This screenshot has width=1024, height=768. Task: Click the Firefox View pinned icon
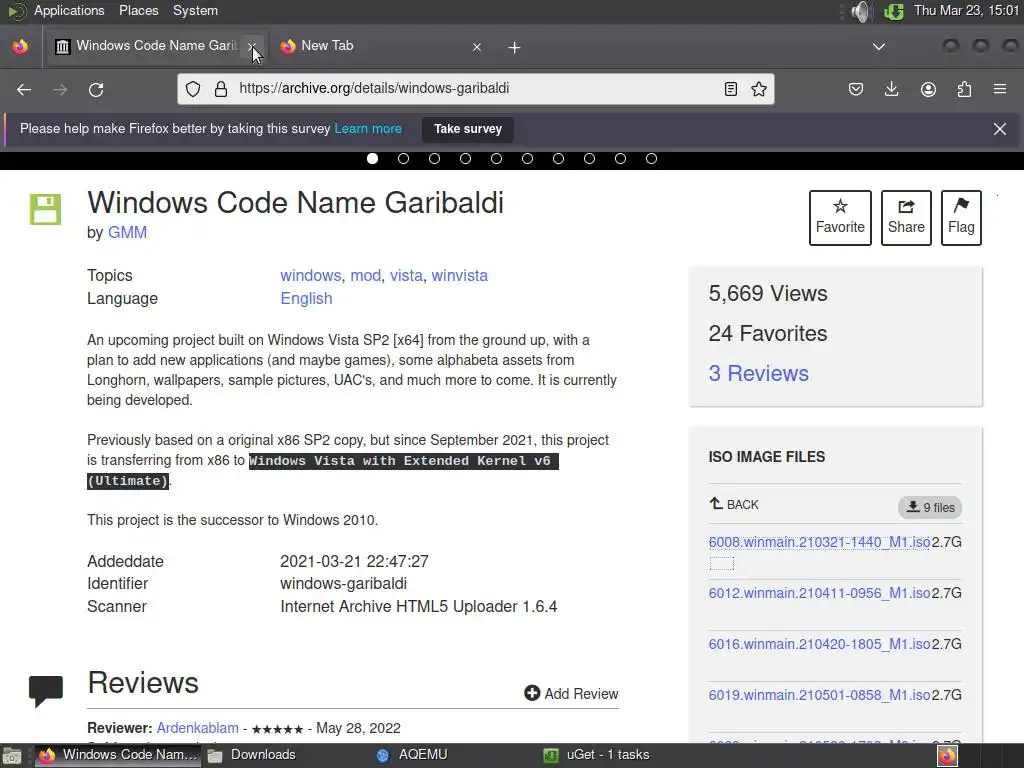20,47
